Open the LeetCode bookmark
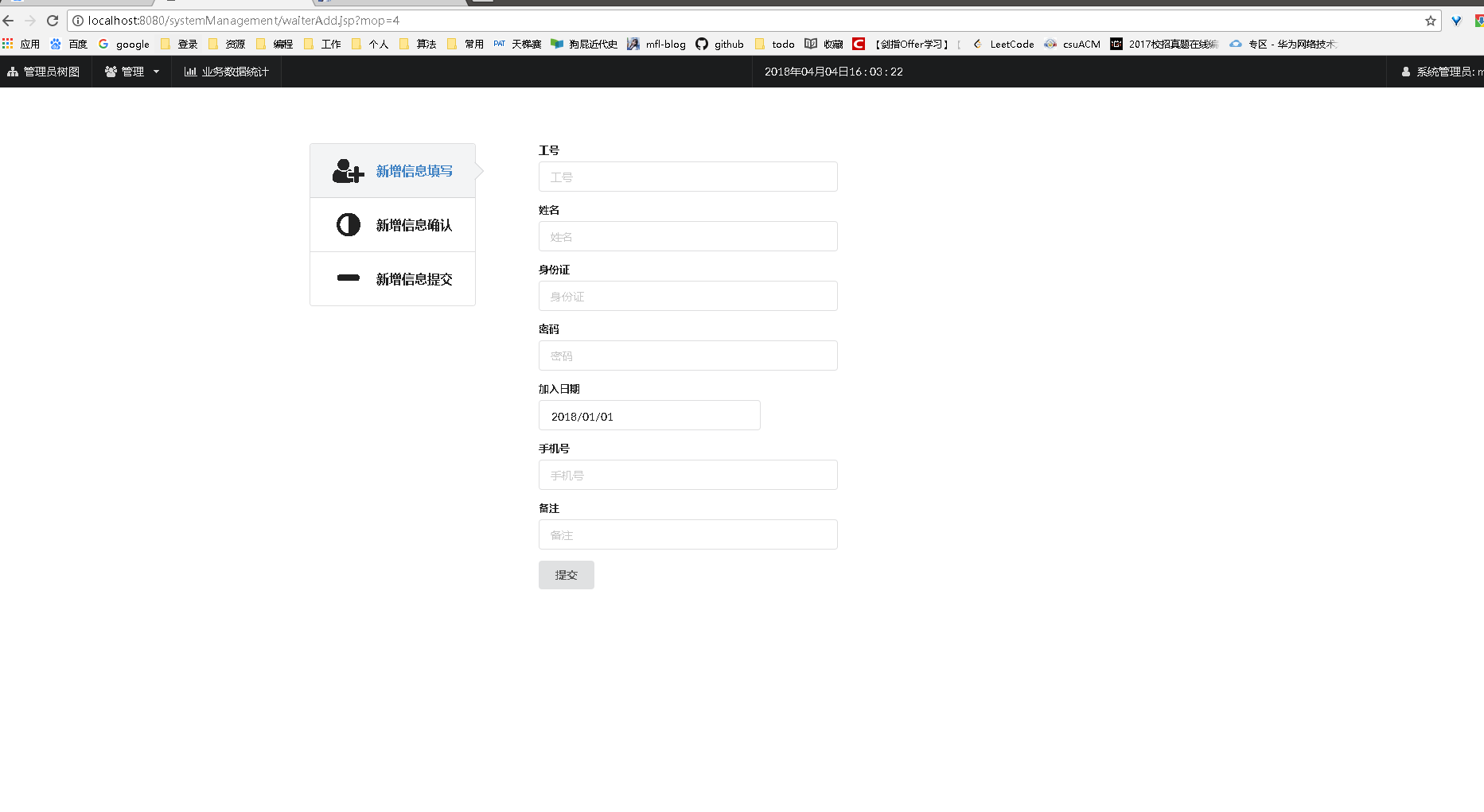 (1003, 44)
